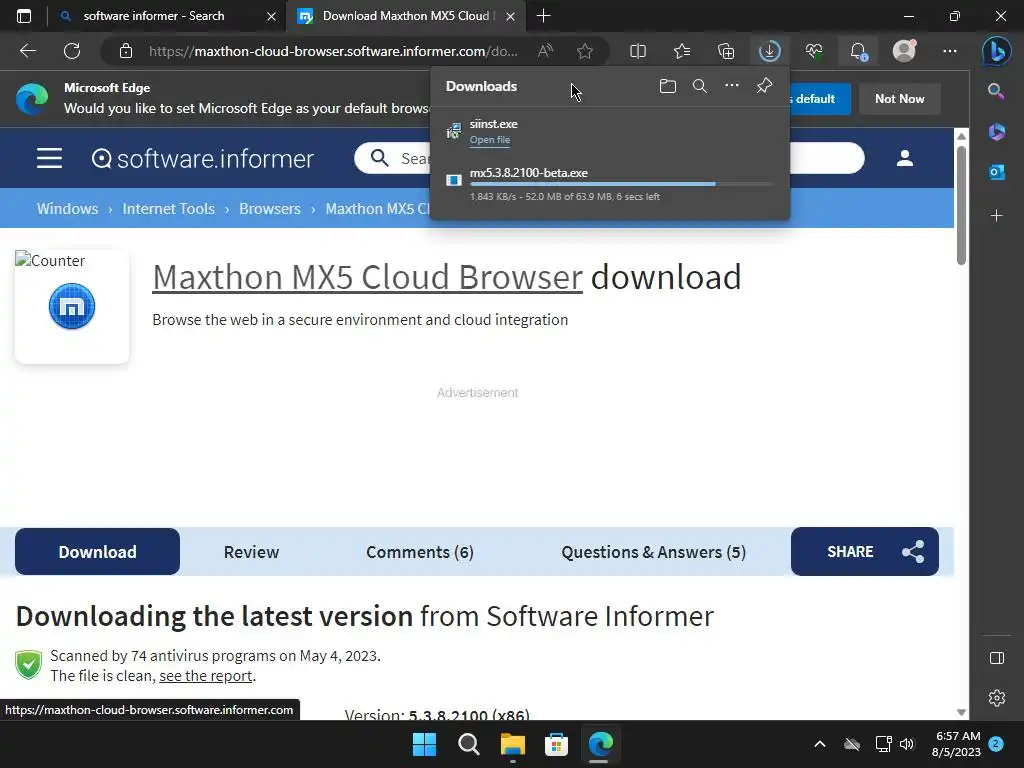Open Outlook in the sidebar
This screenshot has width=1024, height=768.
(997, 172)
